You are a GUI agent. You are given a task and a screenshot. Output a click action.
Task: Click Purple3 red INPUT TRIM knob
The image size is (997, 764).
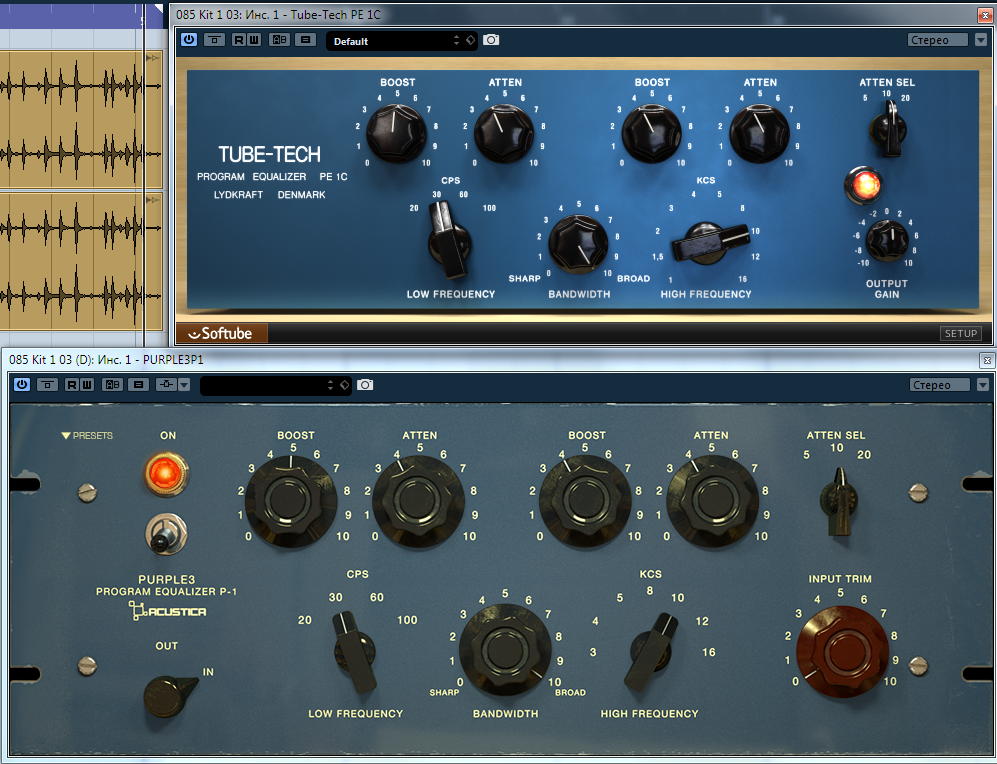coord(842,651)
